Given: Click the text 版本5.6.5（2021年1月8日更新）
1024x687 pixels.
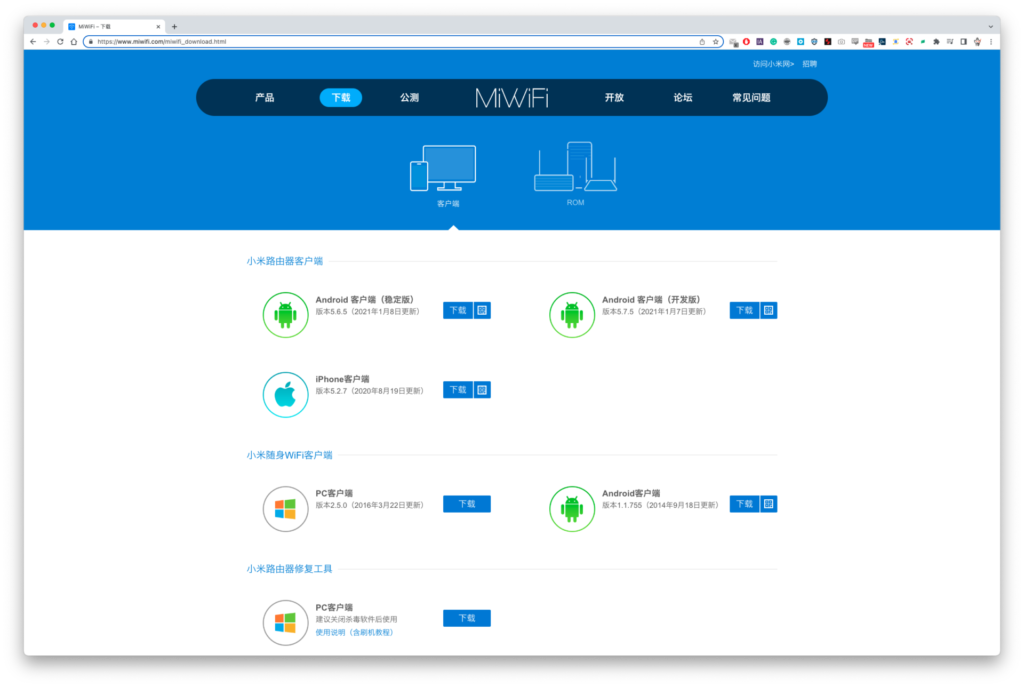Looking at the screenshot, I should pos(368,312).
